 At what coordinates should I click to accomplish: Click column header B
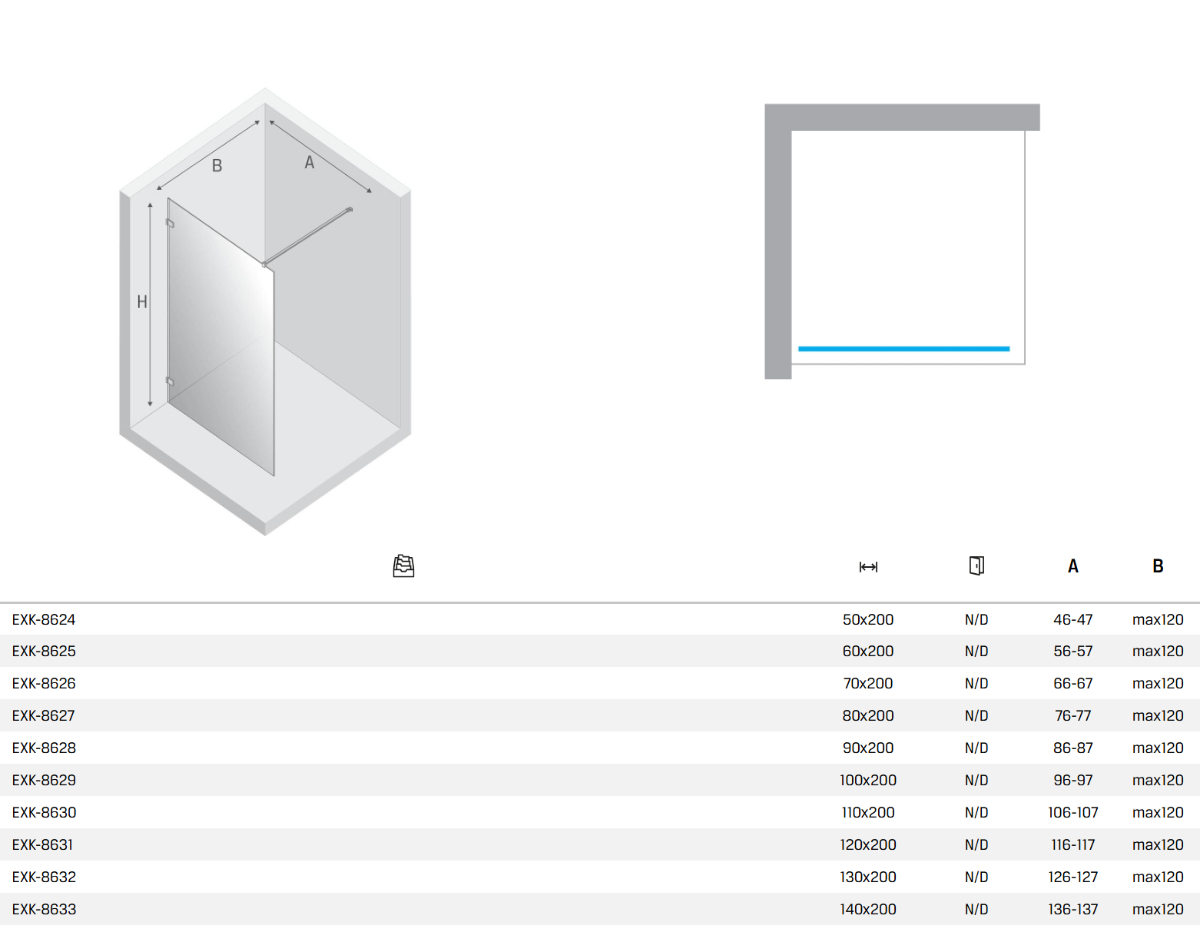[1157, 567]
